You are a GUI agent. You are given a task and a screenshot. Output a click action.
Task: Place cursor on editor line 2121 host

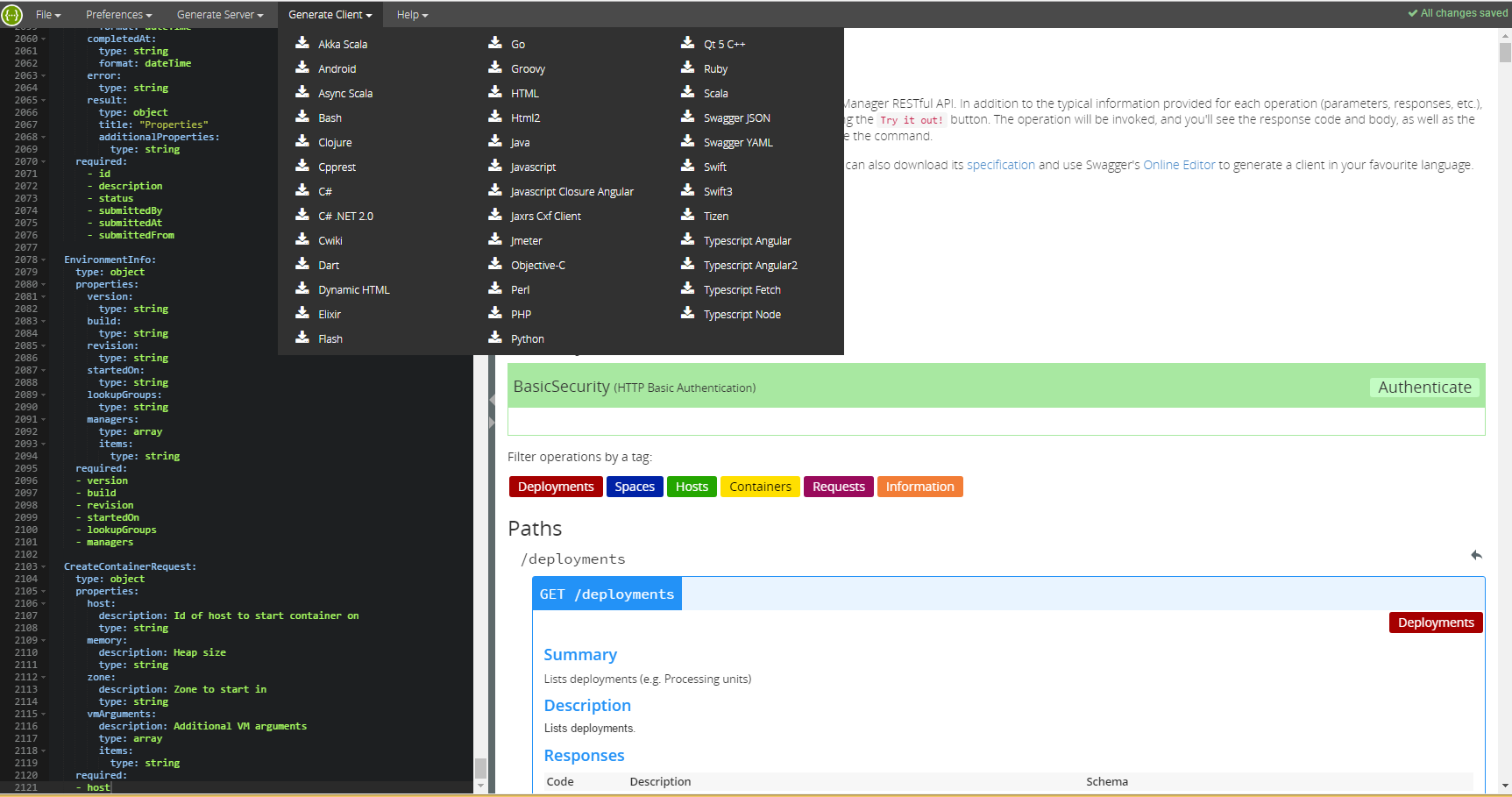coord(98,787)
